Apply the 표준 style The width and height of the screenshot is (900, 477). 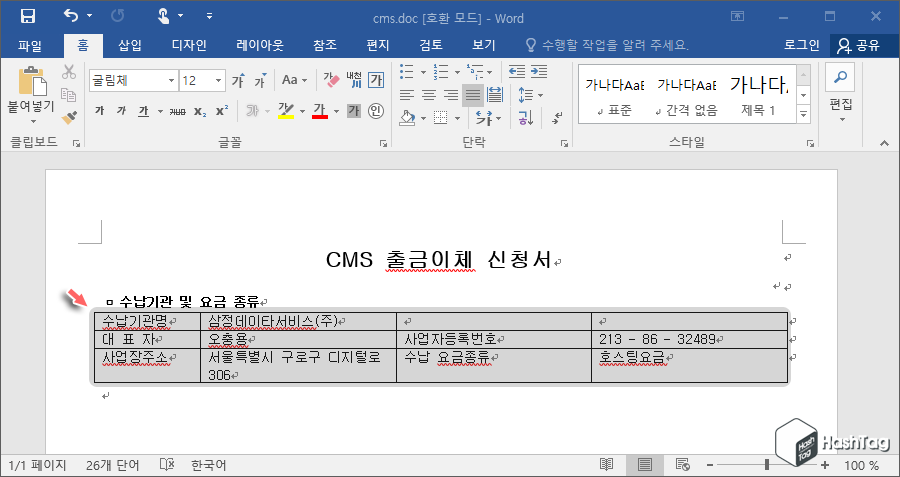pyautogui.click(x=615, y=95)
